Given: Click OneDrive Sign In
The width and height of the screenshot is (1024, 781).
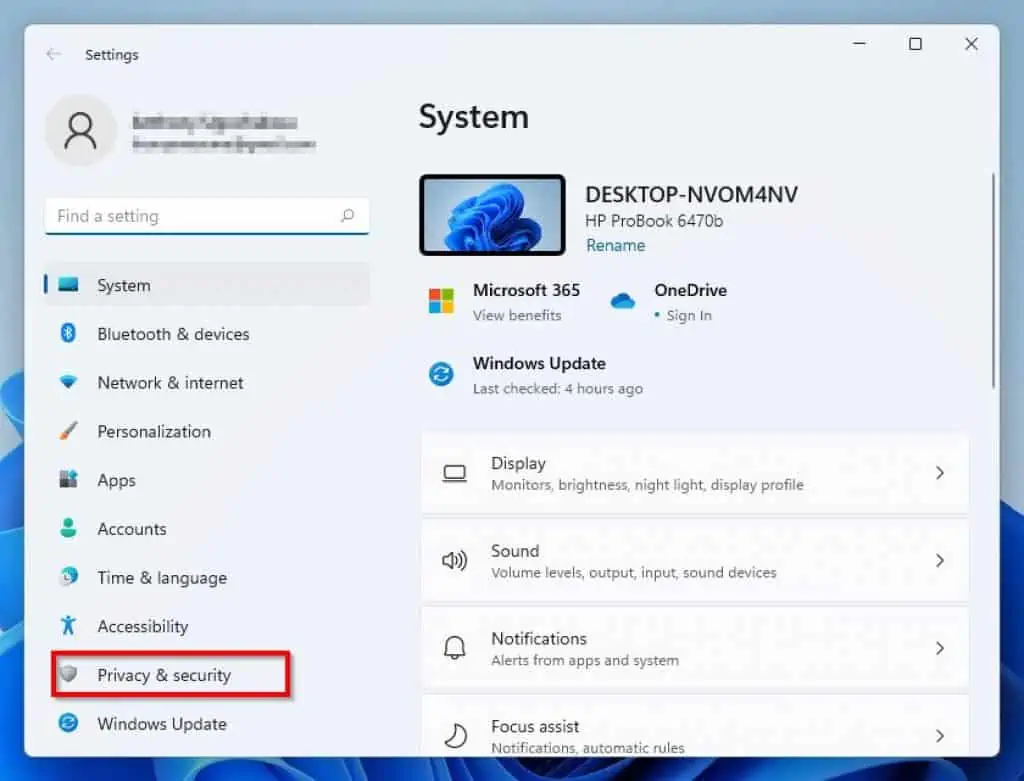Looking at the screenshot, I should 689,315.
